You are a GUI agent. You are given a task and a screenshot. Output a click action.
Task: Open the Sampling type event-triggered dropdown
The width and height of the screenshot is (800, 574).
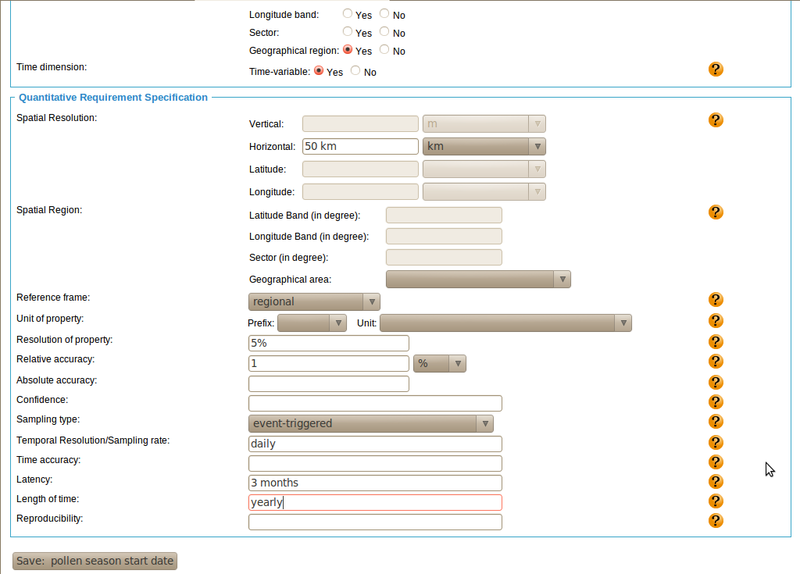point(371,423)
